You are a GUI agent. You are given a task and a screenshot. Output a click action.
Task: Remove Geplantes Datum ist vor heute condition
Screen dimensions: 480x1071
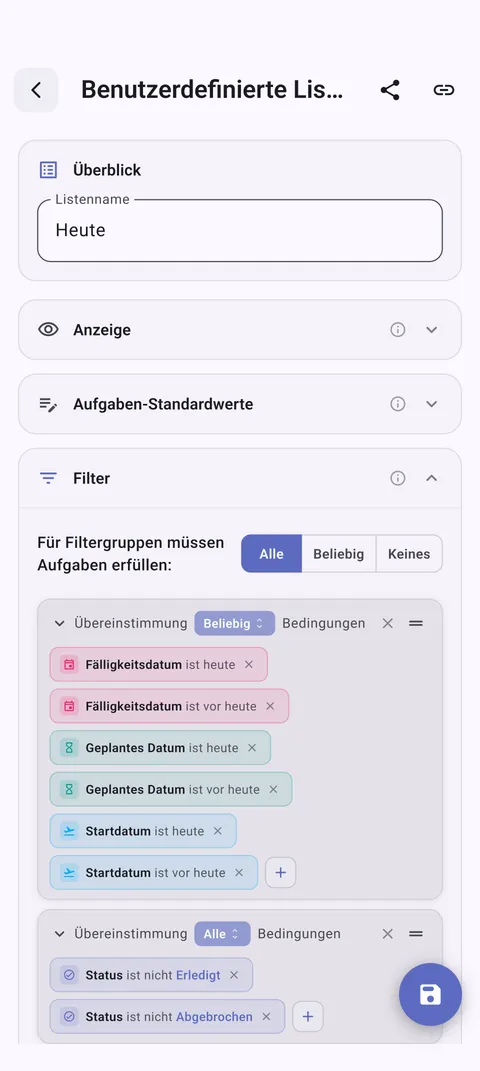(x=273, y=790)
